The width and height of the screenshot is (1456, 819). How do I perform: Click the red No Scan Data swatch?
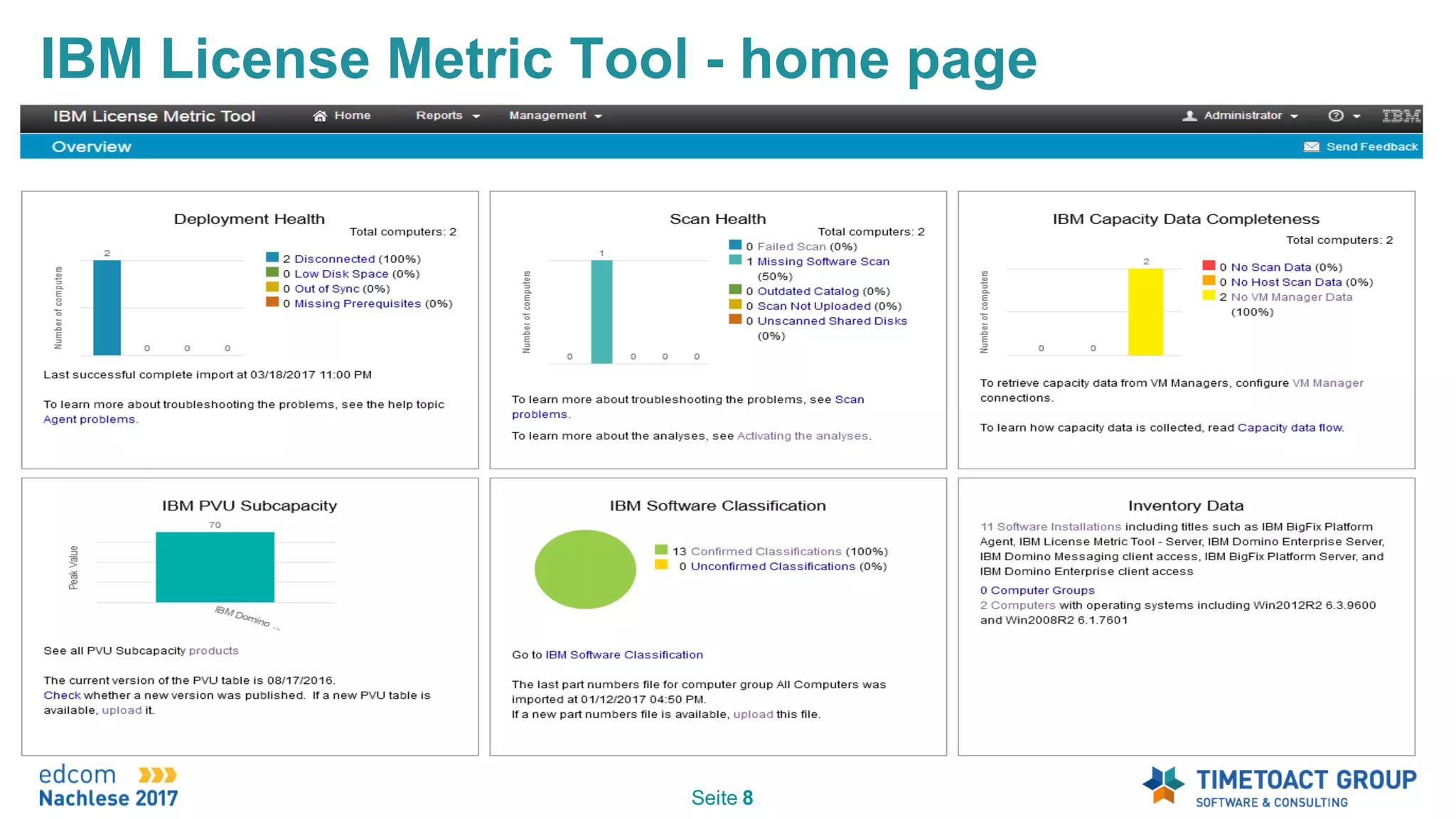pyautogui.click(x=1209, y=265)
